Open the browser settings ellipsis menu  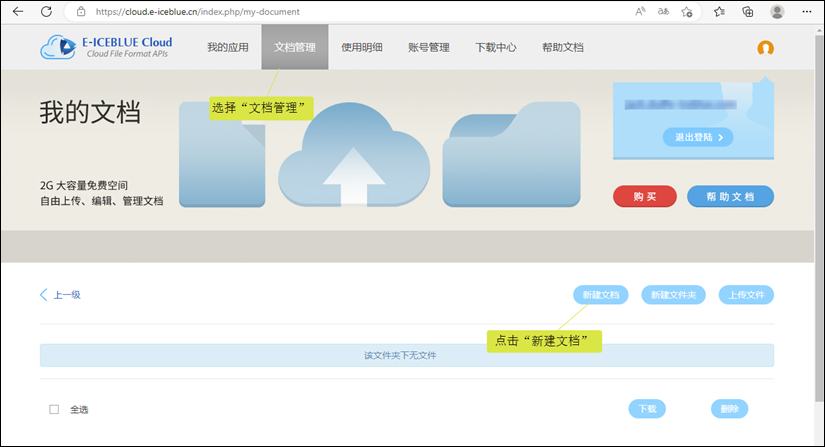tap(807, 11)
